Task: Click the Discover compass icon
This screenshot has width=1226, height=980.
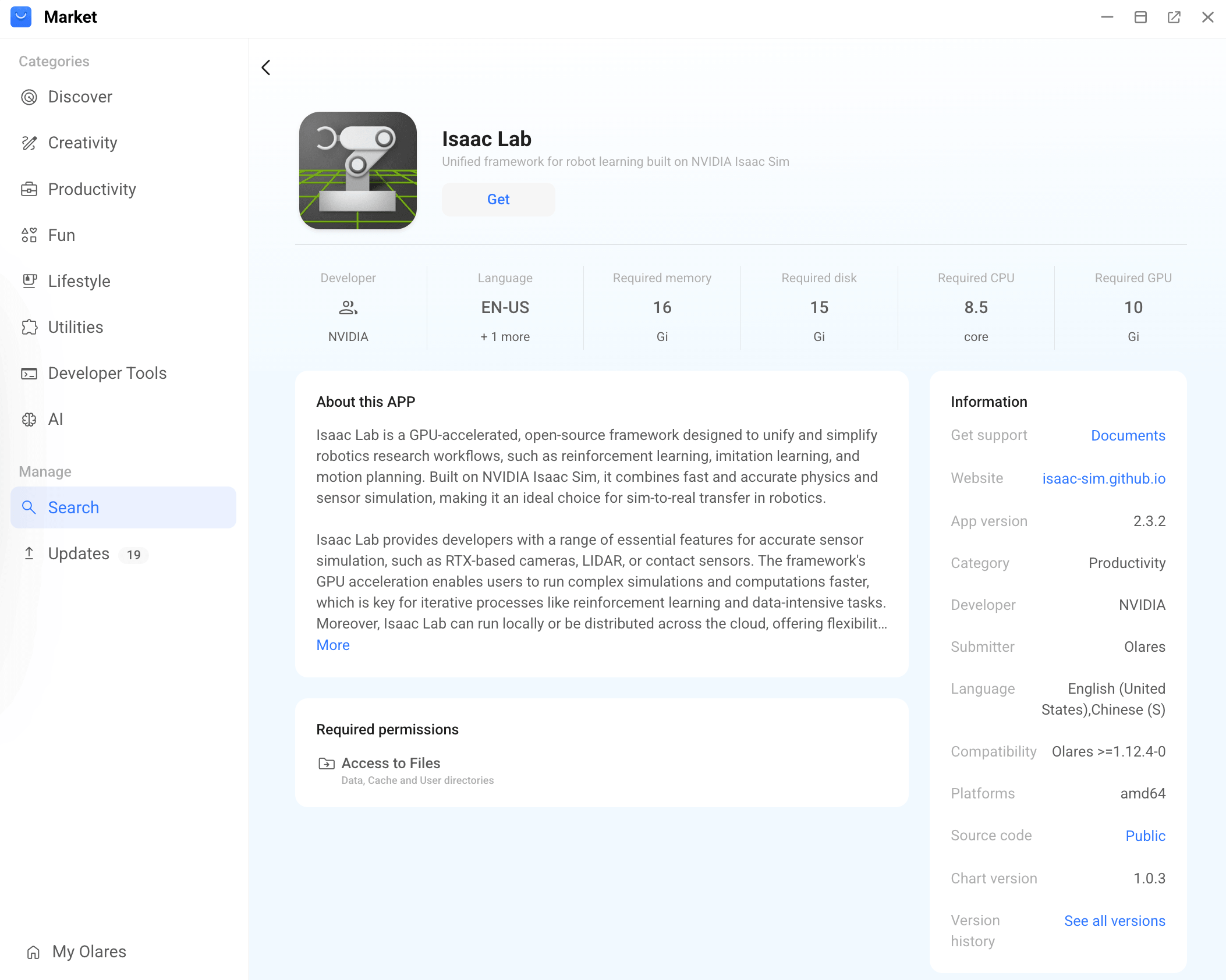Action: tap(29, 97)
